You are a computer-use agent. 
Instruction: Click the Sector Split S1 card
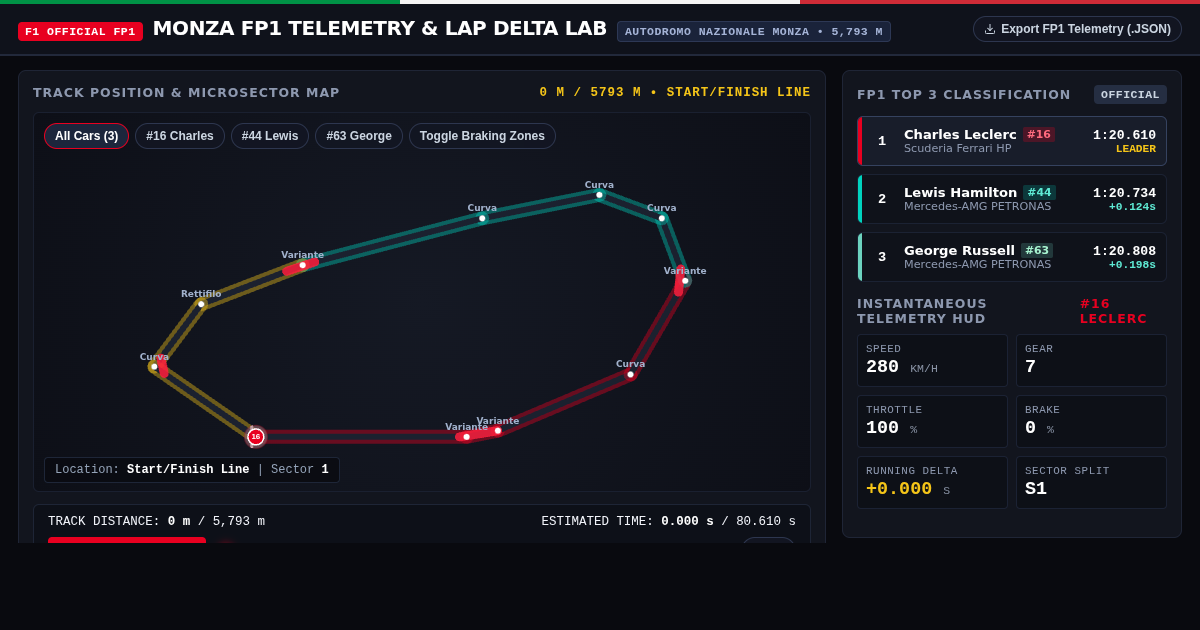(x=1091, y=482)
